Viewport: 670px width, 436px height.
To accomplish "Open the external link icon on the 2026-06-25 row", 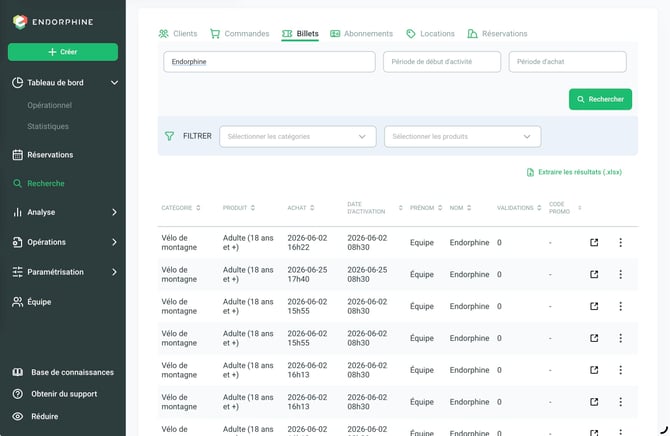I will click(x=594, y=274).
